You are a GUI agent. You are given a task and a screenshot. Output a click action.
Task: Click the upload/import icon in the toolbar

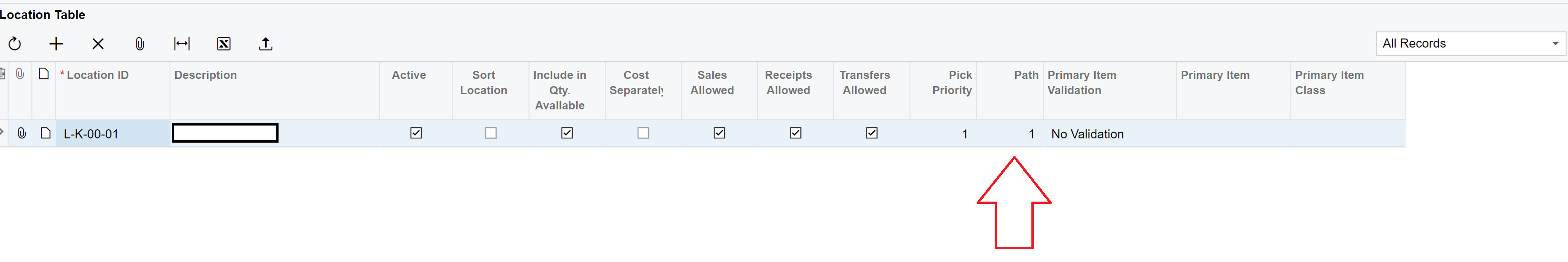(265, 44)
